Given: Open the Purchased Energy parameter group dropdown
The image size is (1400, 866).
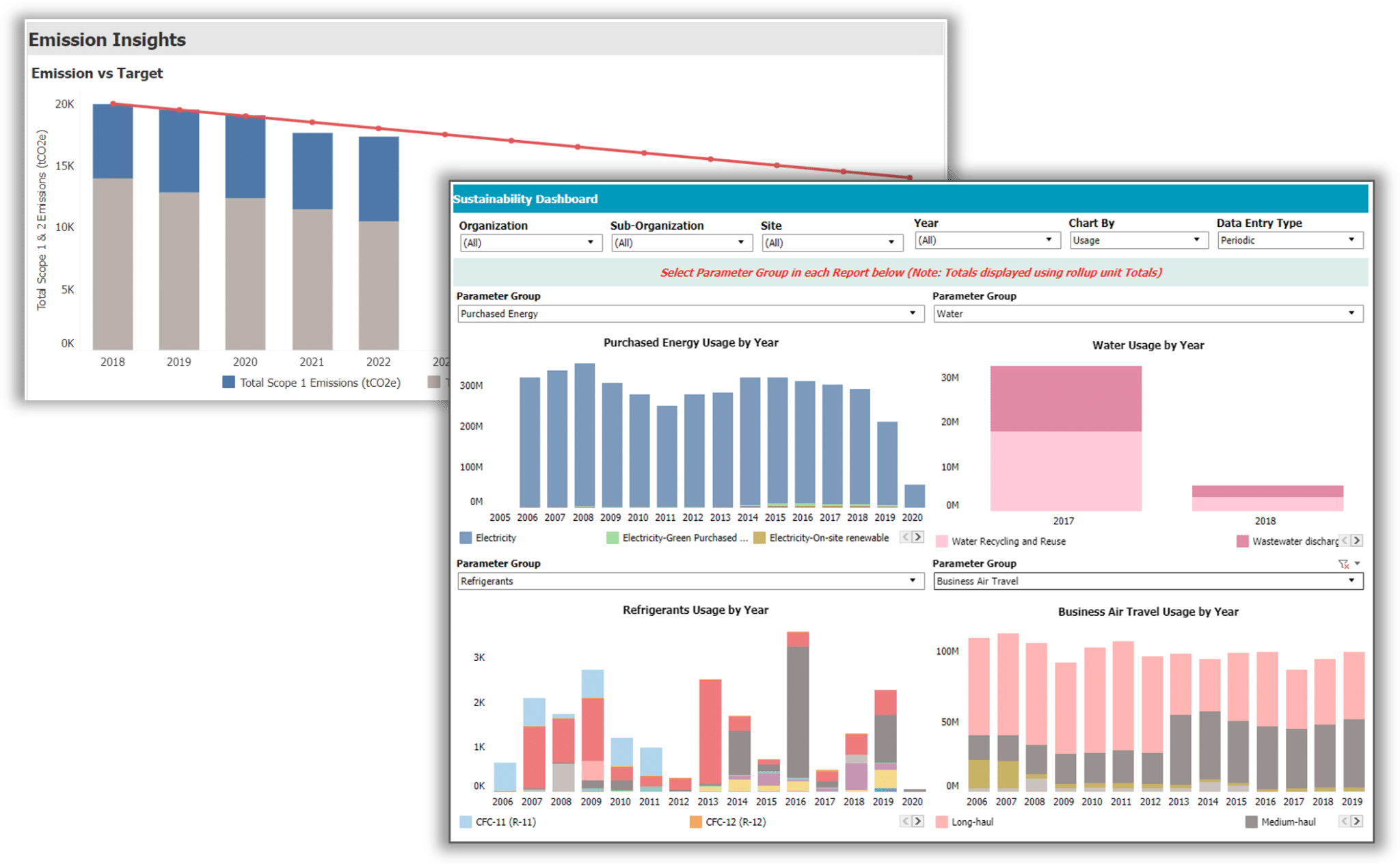Looking at the screenshot, I should pos(690,314).
